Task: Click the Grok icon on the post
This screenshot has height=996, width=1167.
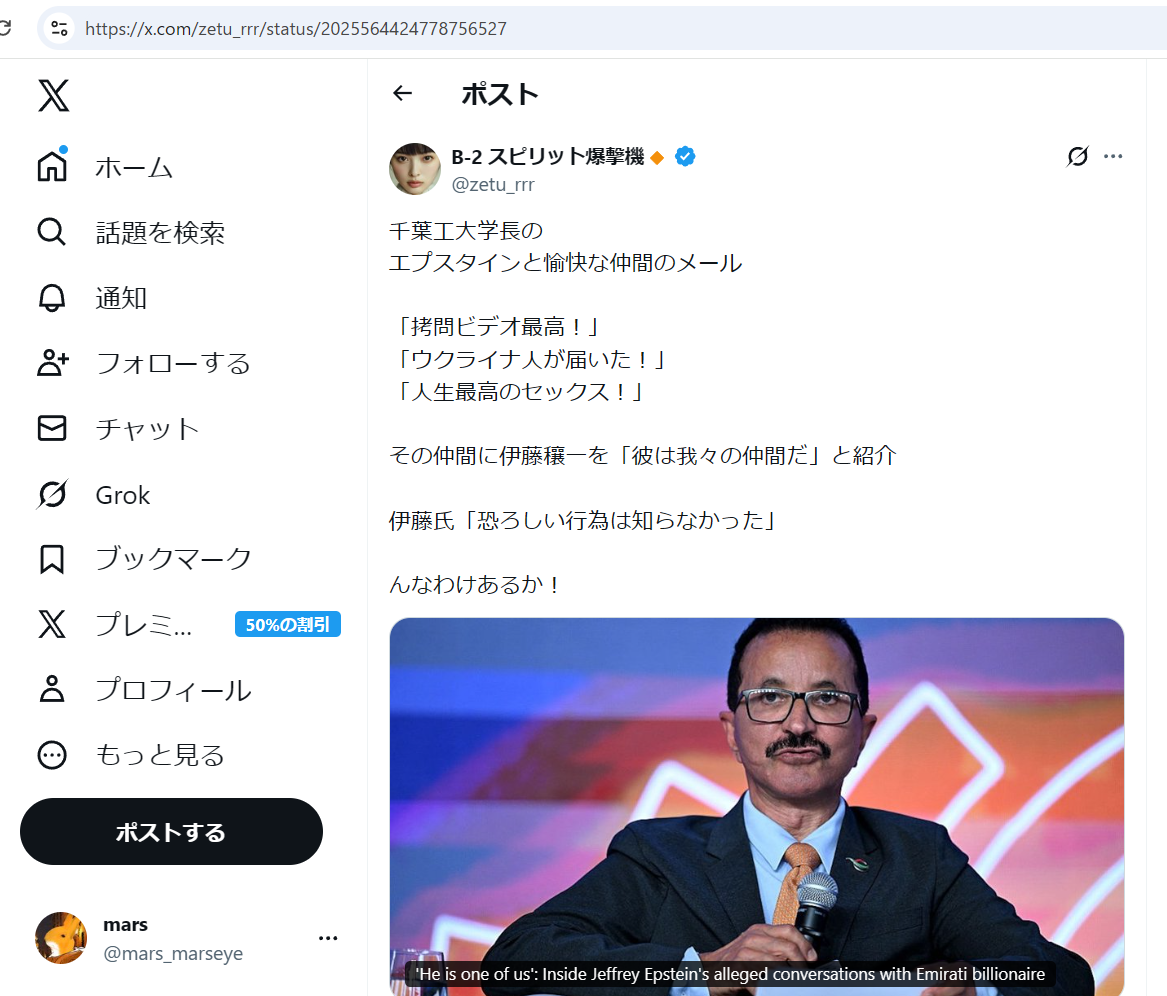Action: click(1077, 157)
